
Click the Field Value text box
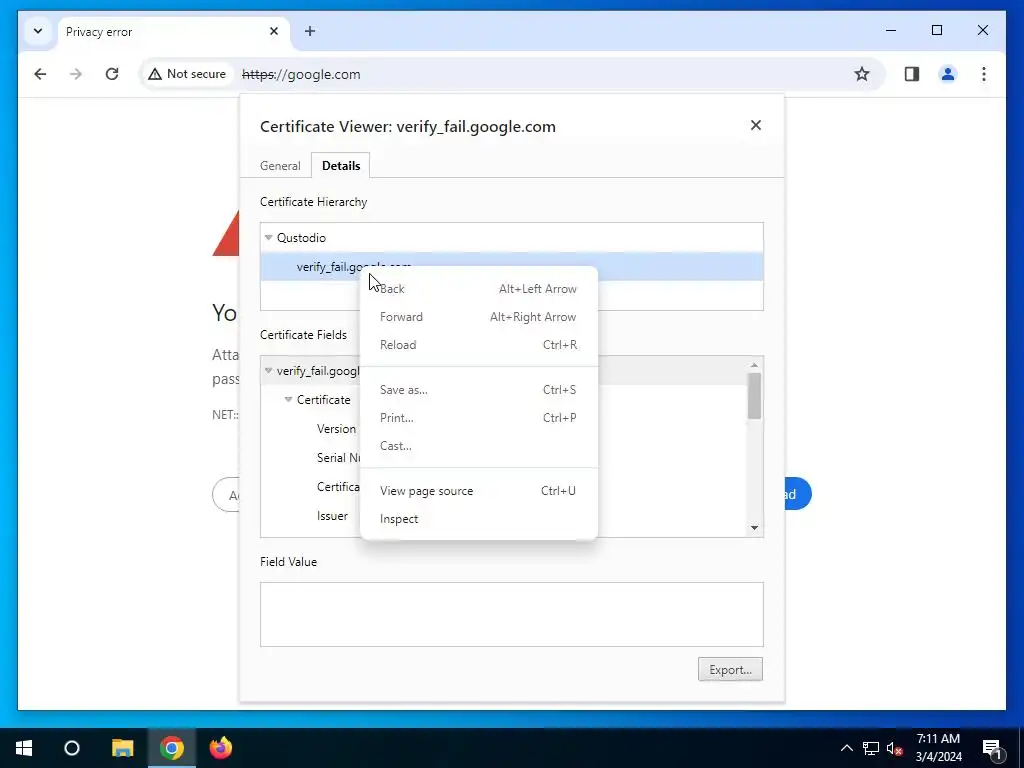512,615
